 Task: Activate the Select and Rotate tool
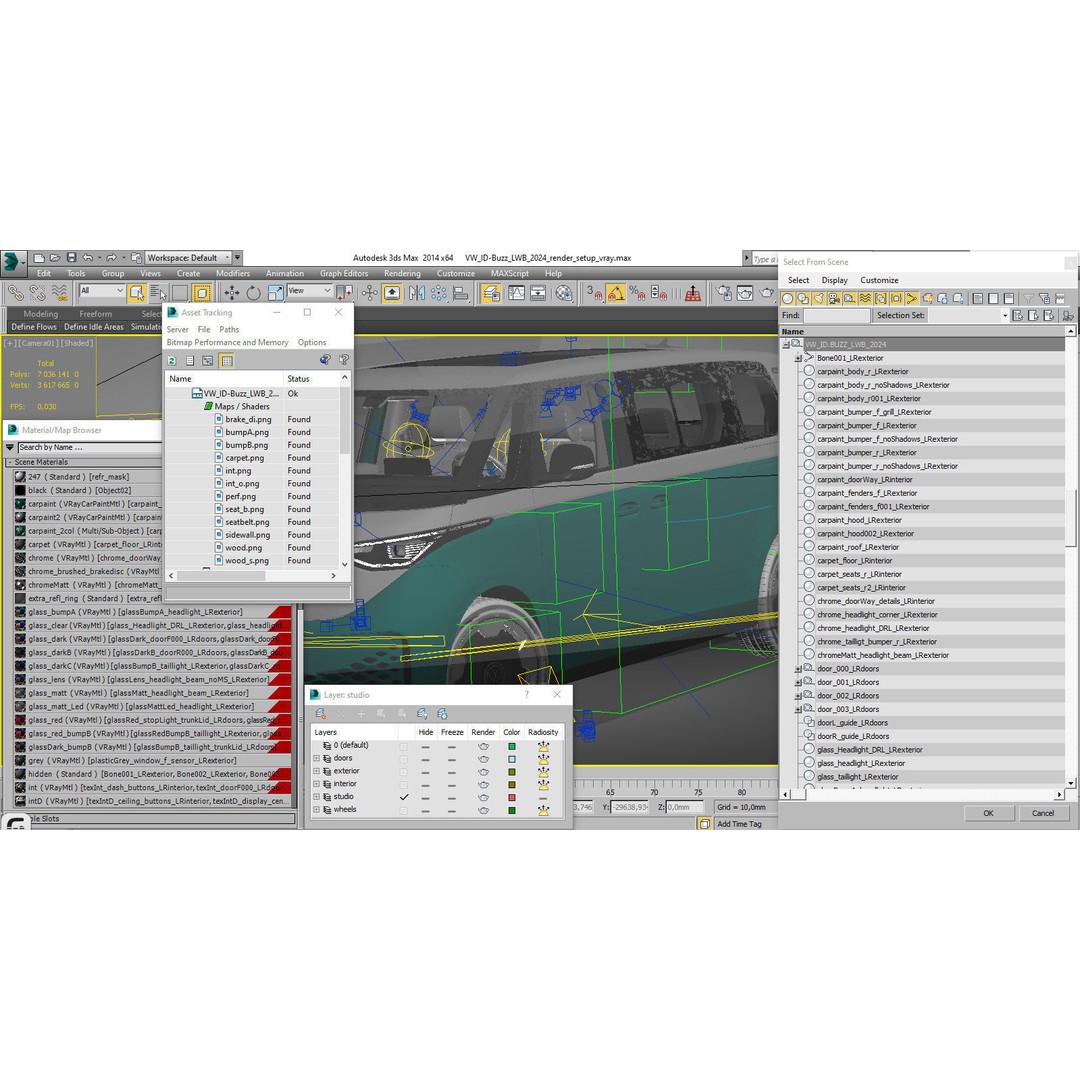point(252,292)
